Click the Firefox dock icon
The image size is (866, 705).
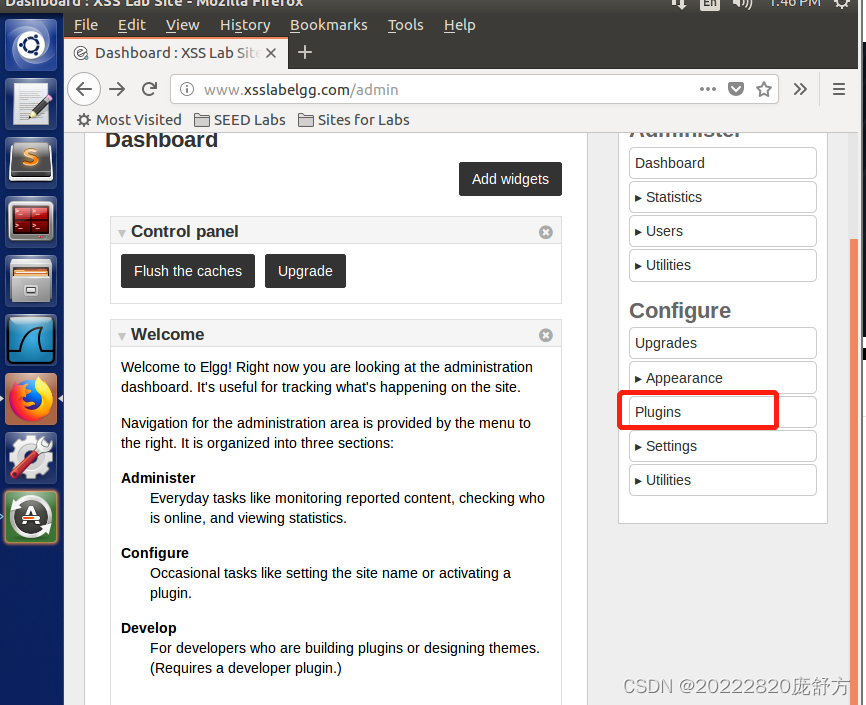[31, 399]
